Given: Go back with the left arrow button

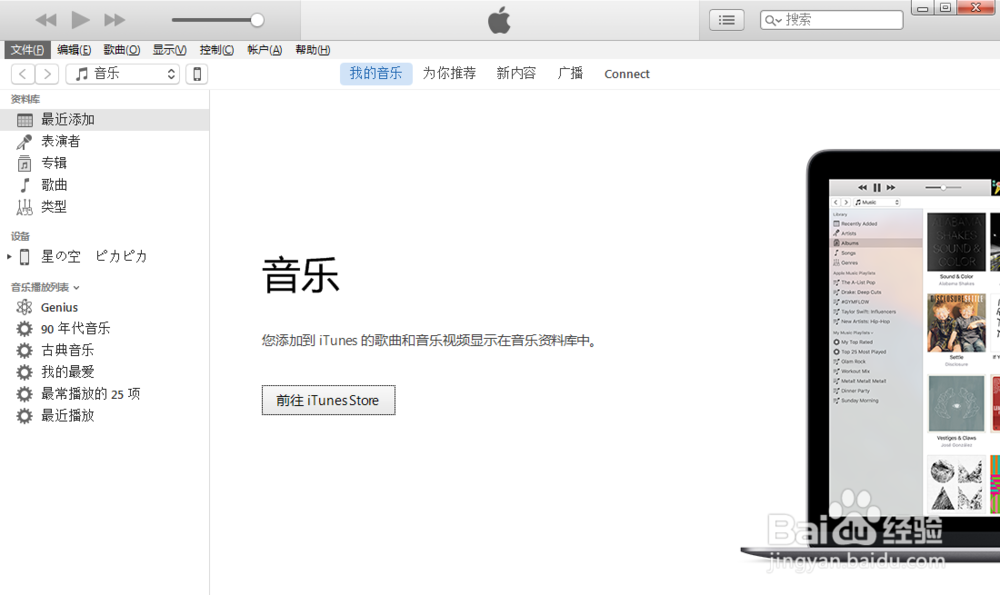Looking at the screenshot, I should coord(23,74).
